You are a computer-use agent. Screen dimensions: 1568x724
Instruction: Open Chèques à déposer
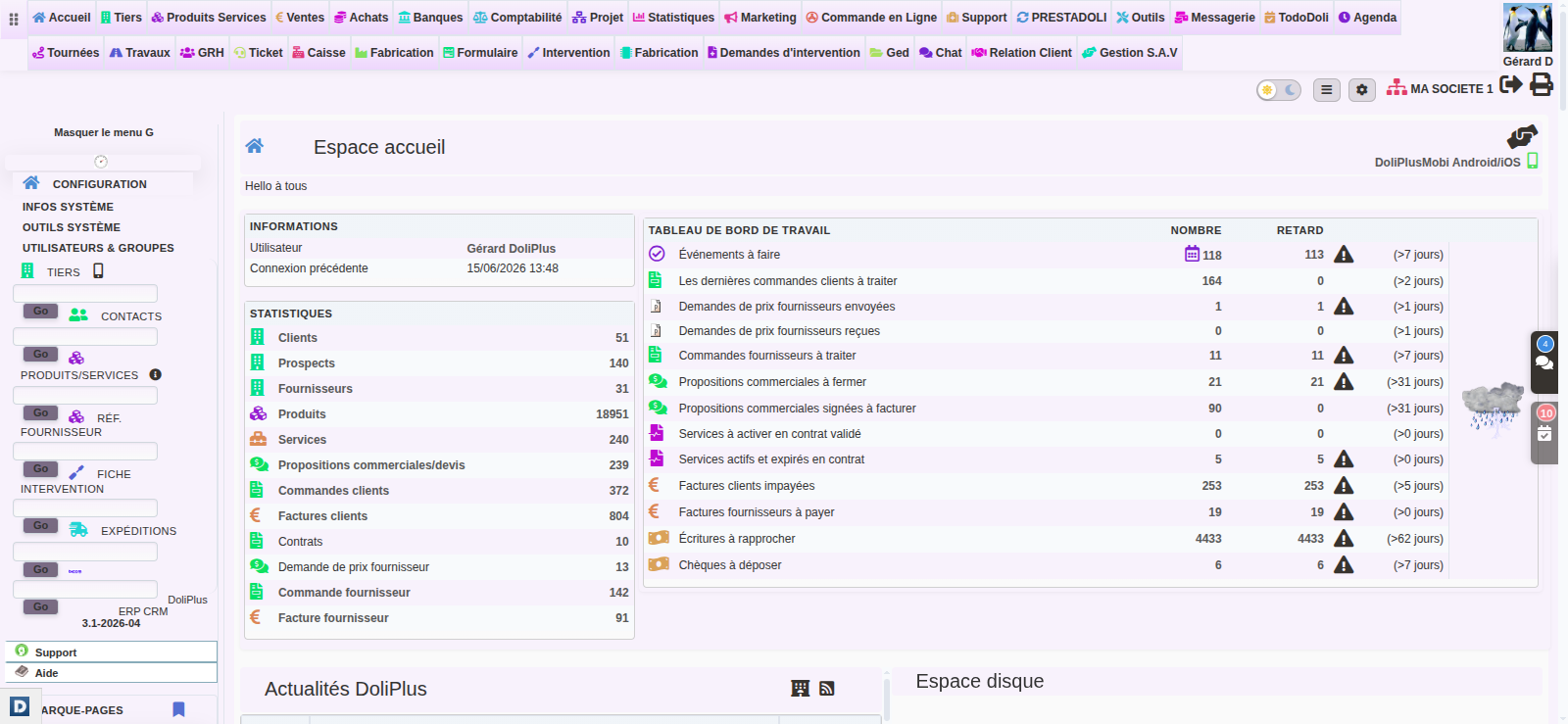(730, 565)
